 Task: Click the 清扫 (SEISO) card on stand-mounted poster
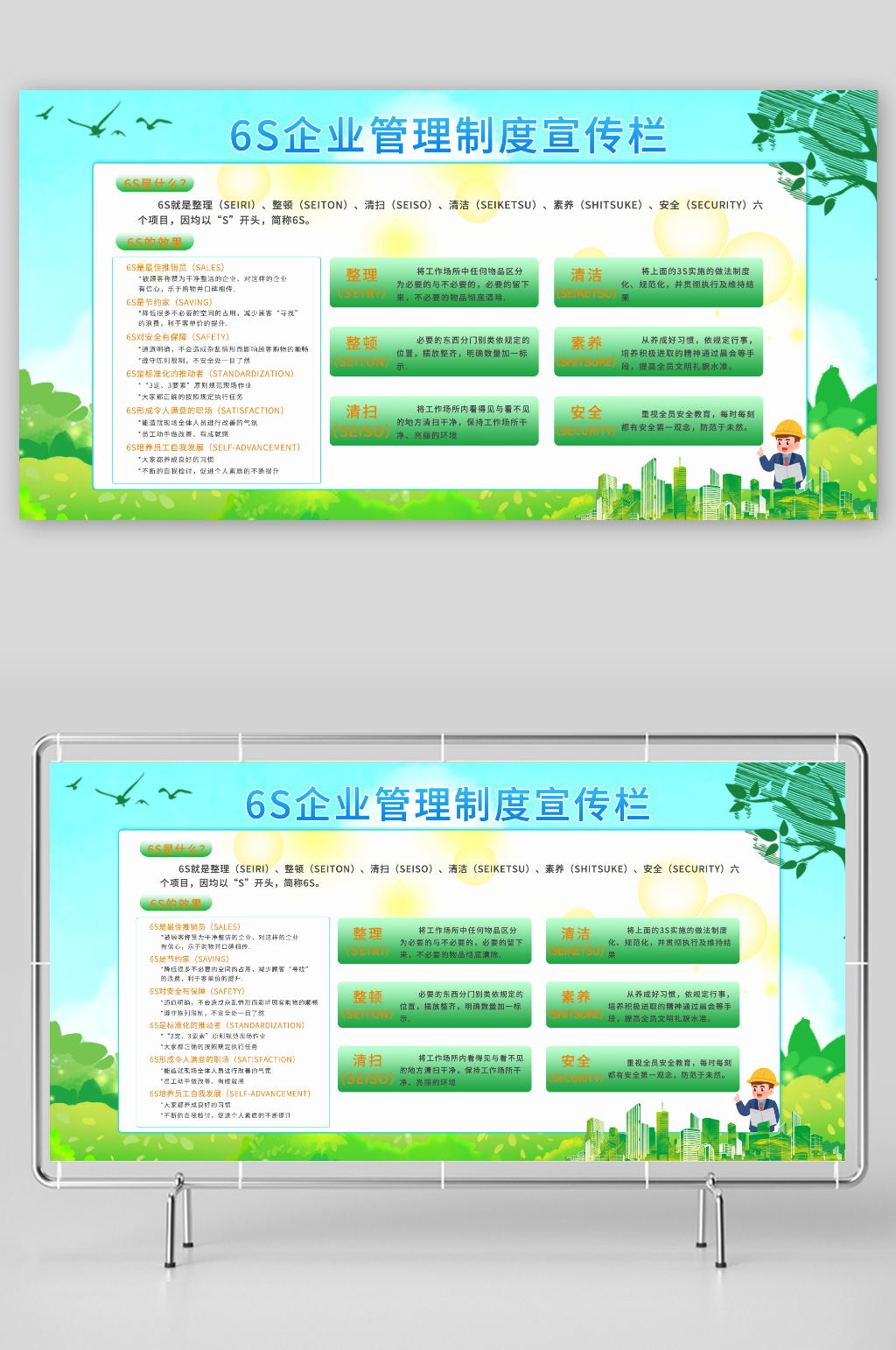435,1069
